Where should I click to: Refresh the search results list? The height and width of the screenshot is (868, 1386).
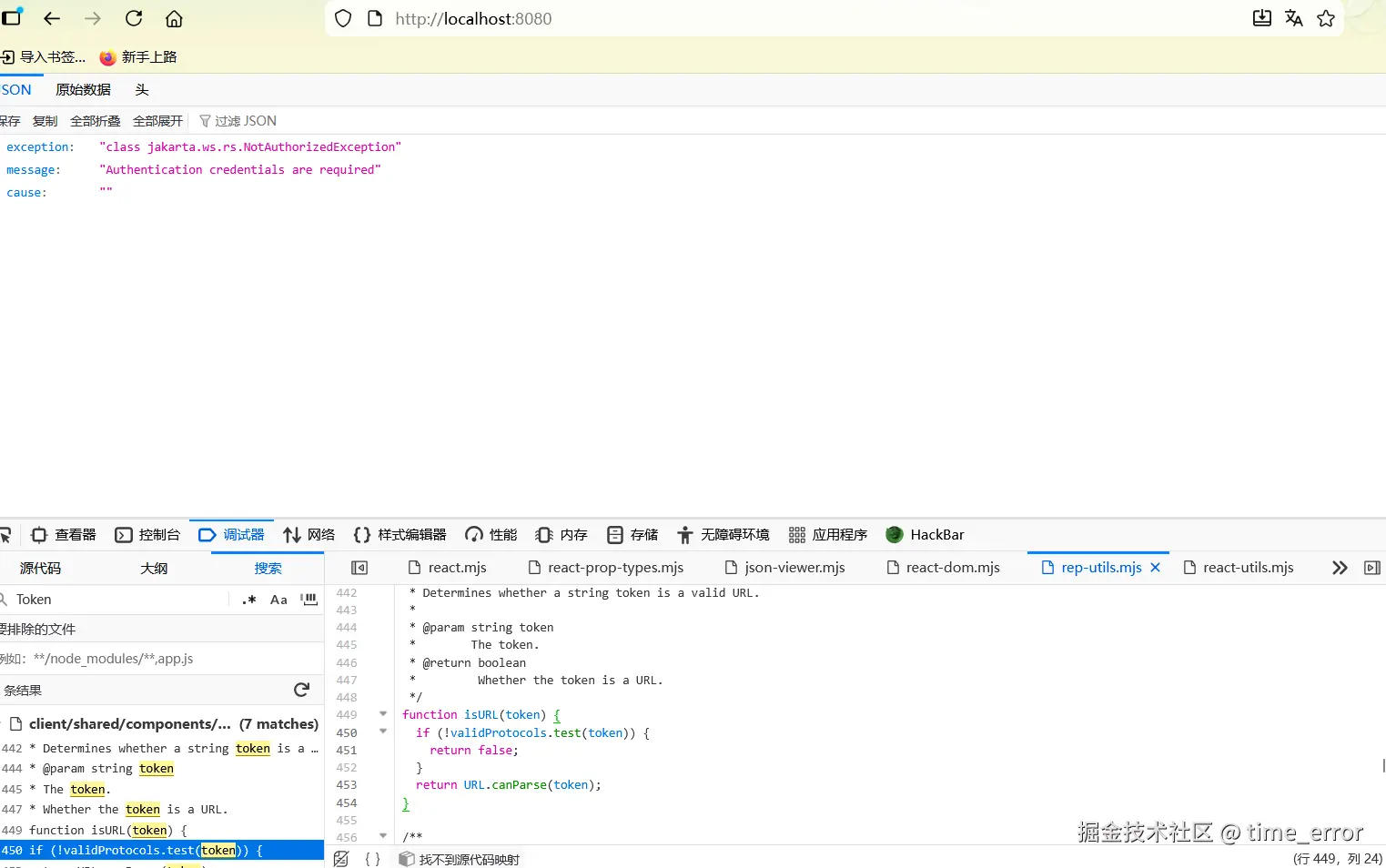click(301, 690)
